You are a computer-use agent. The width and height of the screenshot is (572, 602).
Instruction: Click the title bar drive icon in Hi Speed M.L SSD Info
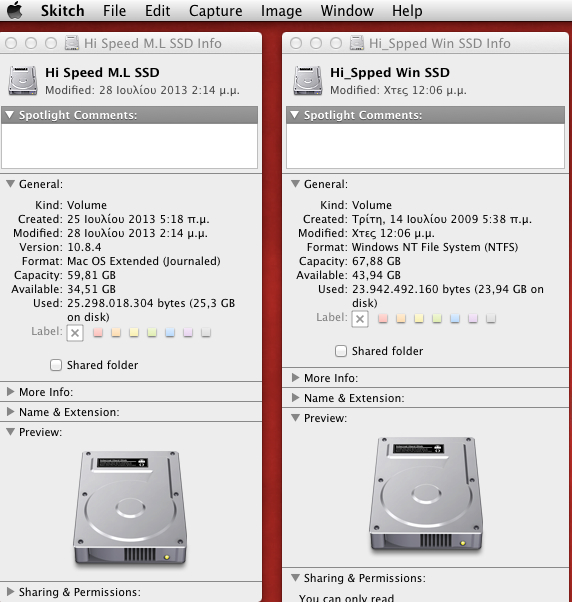click(72, 43)
